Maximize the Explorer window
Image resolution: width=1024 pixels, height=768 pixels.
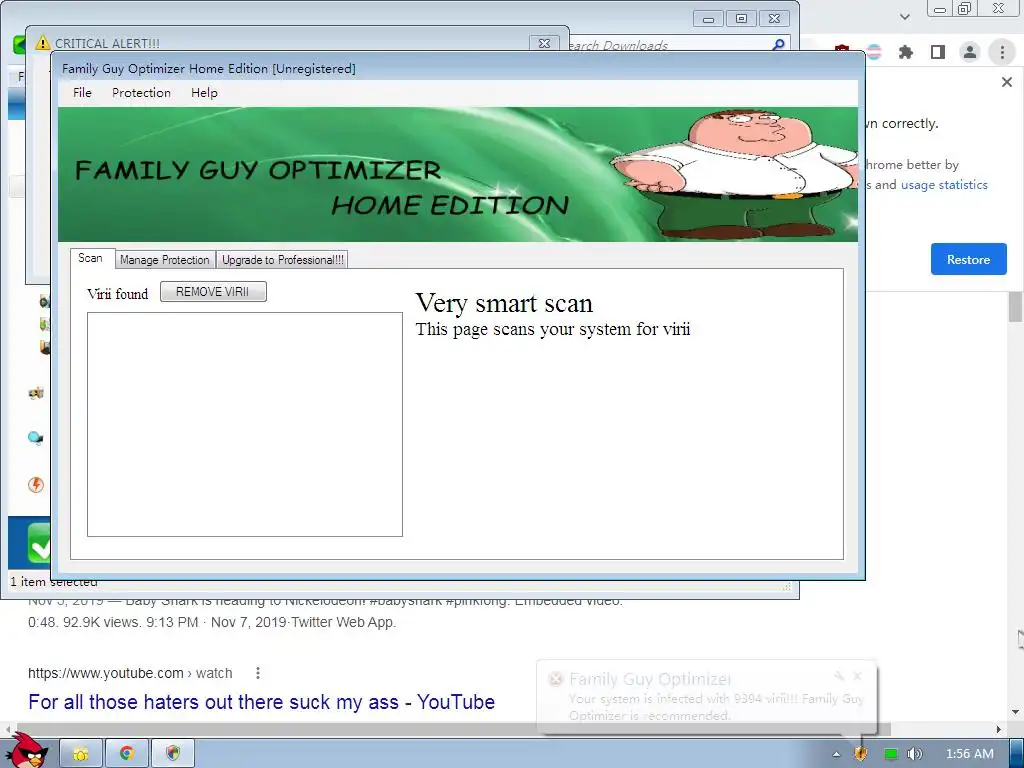(x=741, y=19)
